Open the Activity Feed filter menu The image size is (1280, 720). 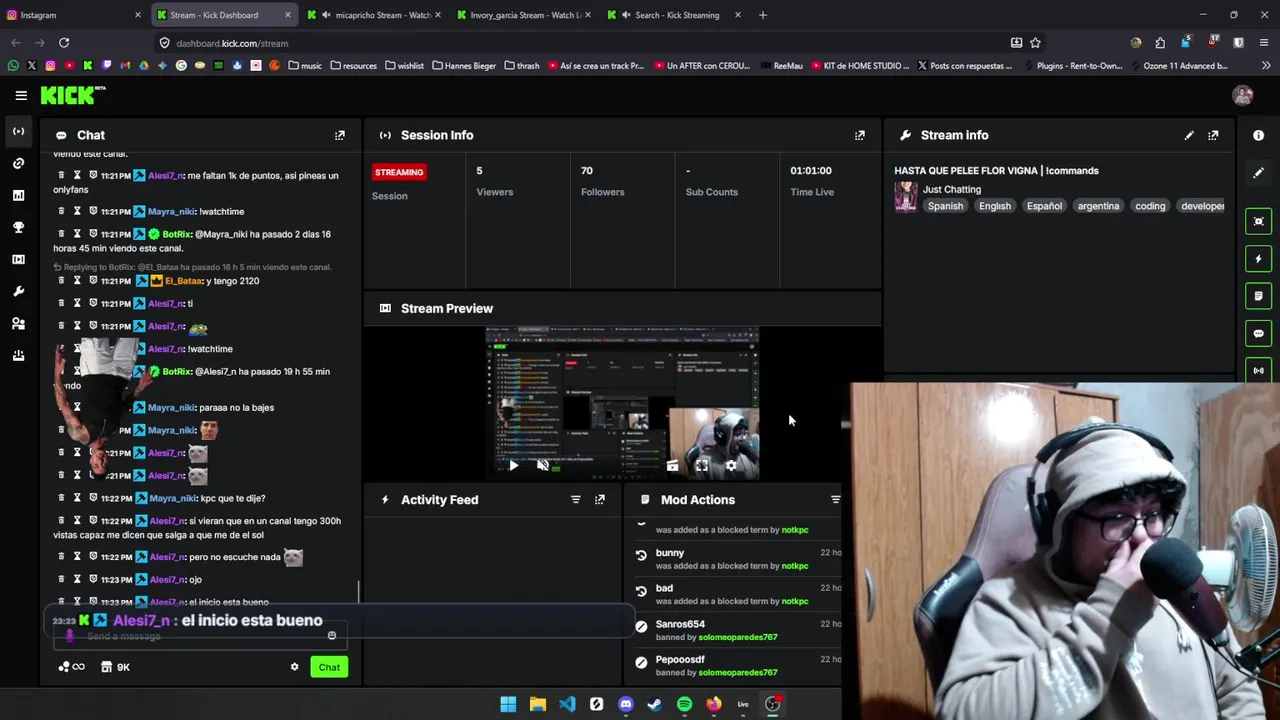point(576,500)
